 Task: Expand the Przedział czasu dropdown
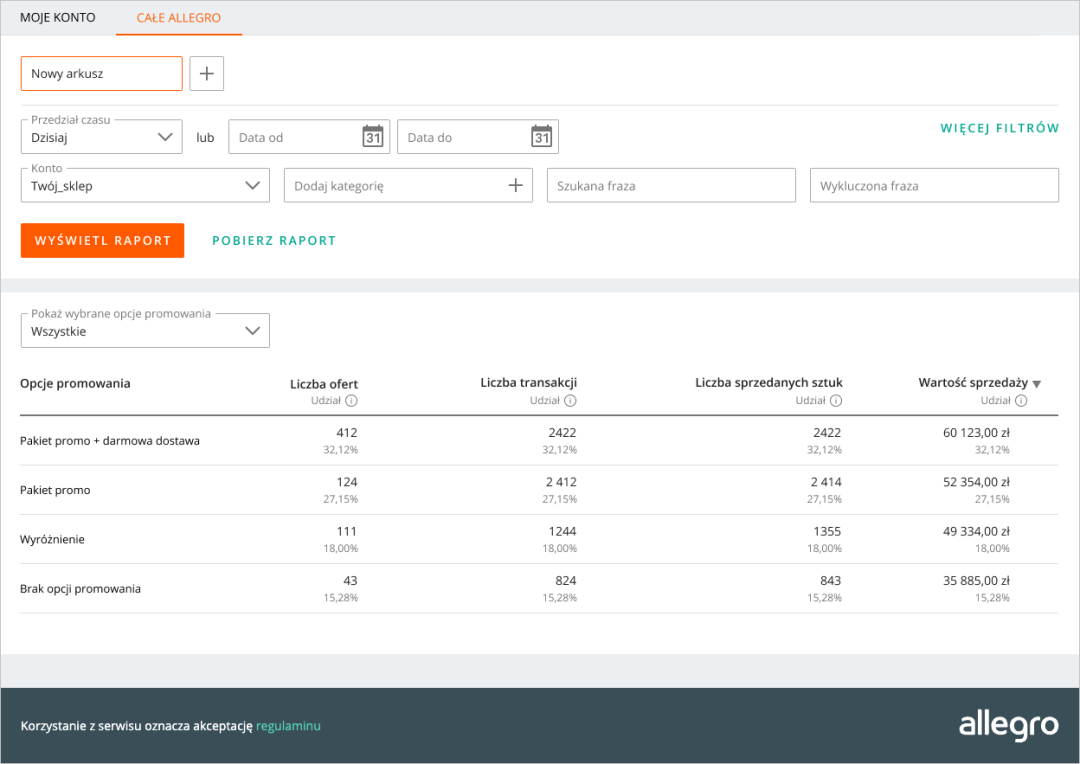coord(102,137)
